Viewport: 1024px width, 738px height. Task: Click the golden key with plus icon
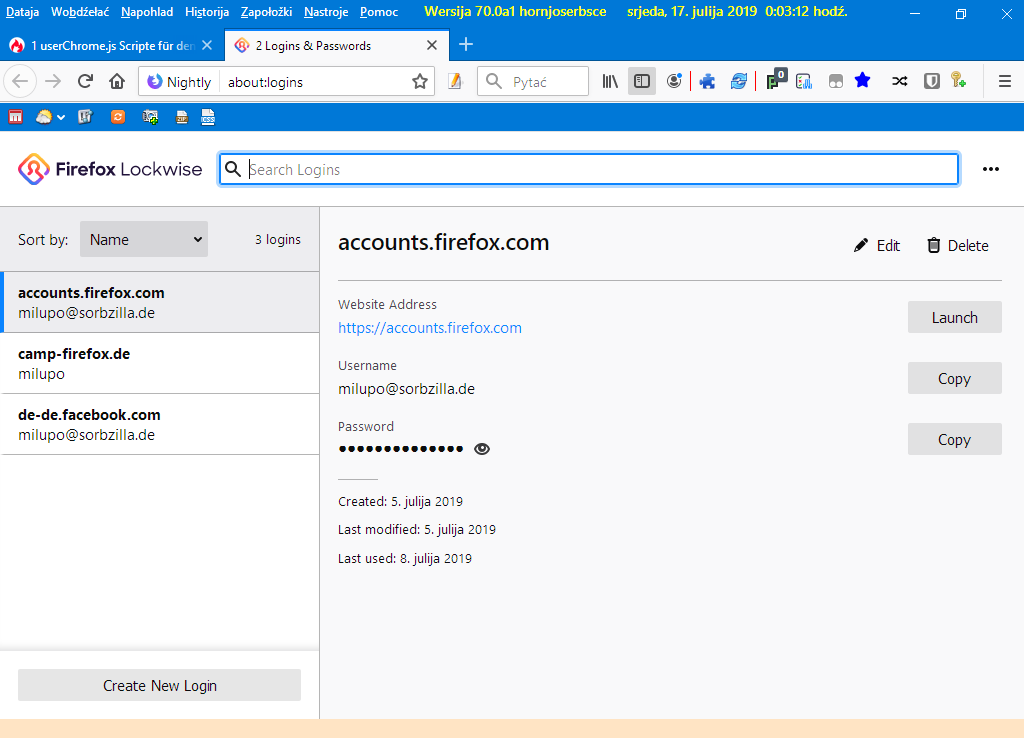tap(959, 80)
